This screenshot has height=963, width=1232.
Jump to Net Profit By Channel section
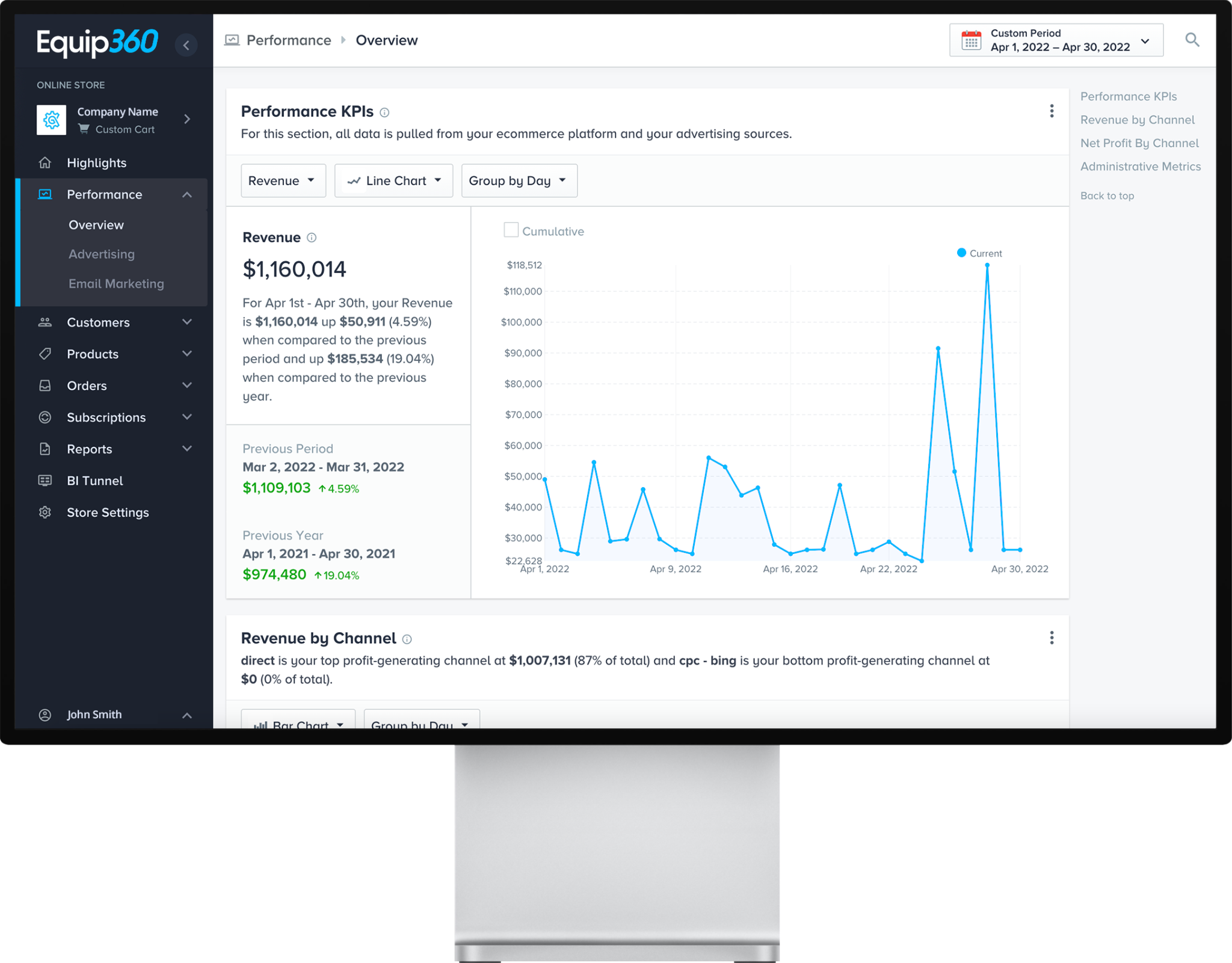click(x=1139, y=143)
